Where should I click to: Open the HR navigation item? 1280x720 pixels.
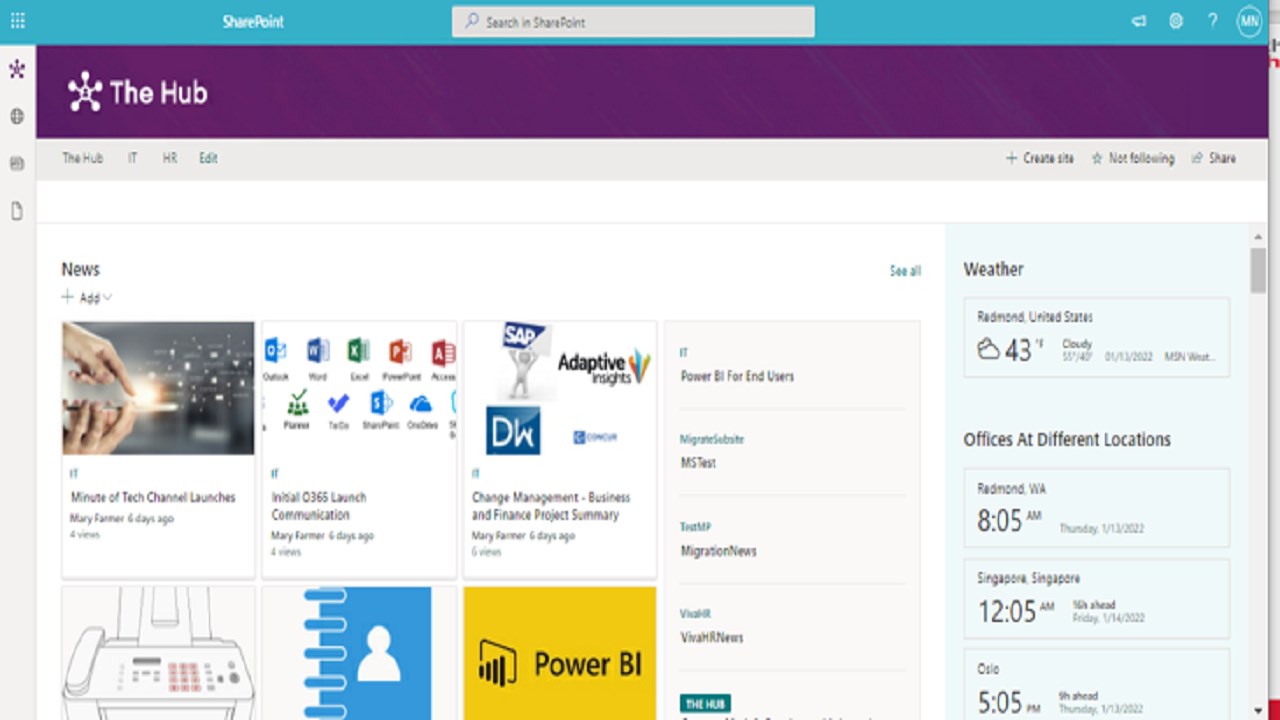pyautogui.click(x=170, y=158)
